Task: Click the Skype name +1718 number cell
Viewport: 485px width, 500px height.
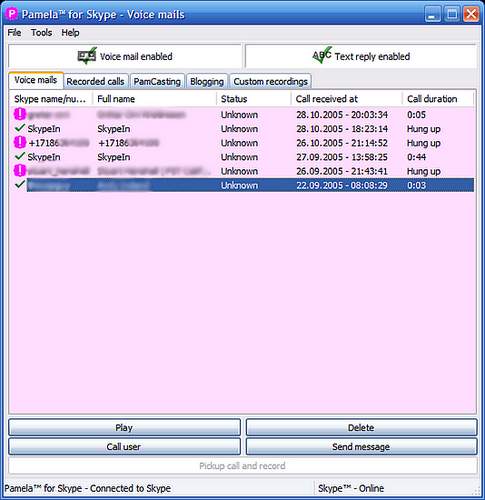Action: point(59,143)
